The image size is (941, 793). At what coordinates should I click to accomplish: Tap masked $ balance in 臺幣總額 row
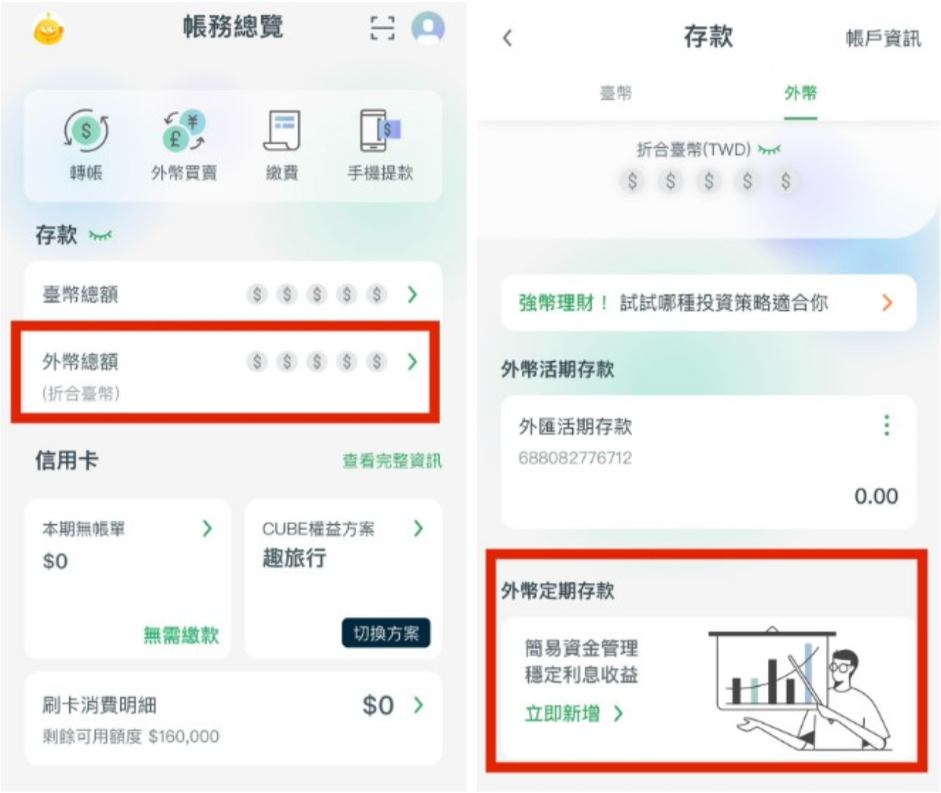tap(317, 294)
